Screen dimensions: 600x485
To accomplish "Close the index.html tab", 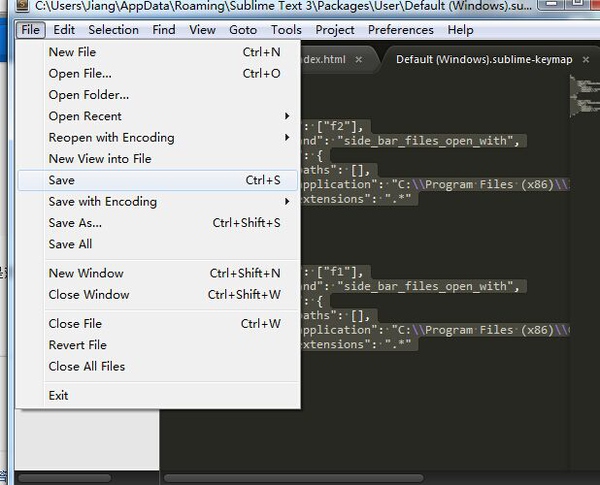I will tap(359, 60).
